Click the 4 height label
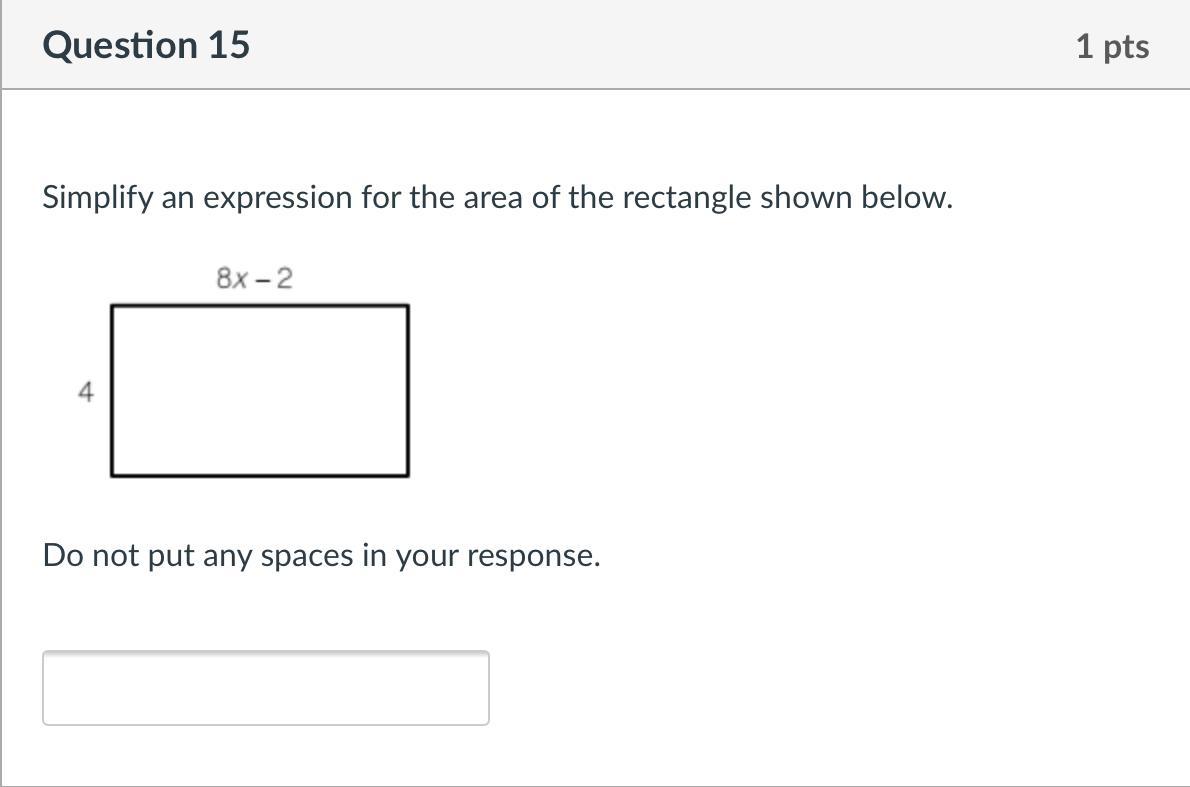The image size is (1190, 787). point(86,393)
